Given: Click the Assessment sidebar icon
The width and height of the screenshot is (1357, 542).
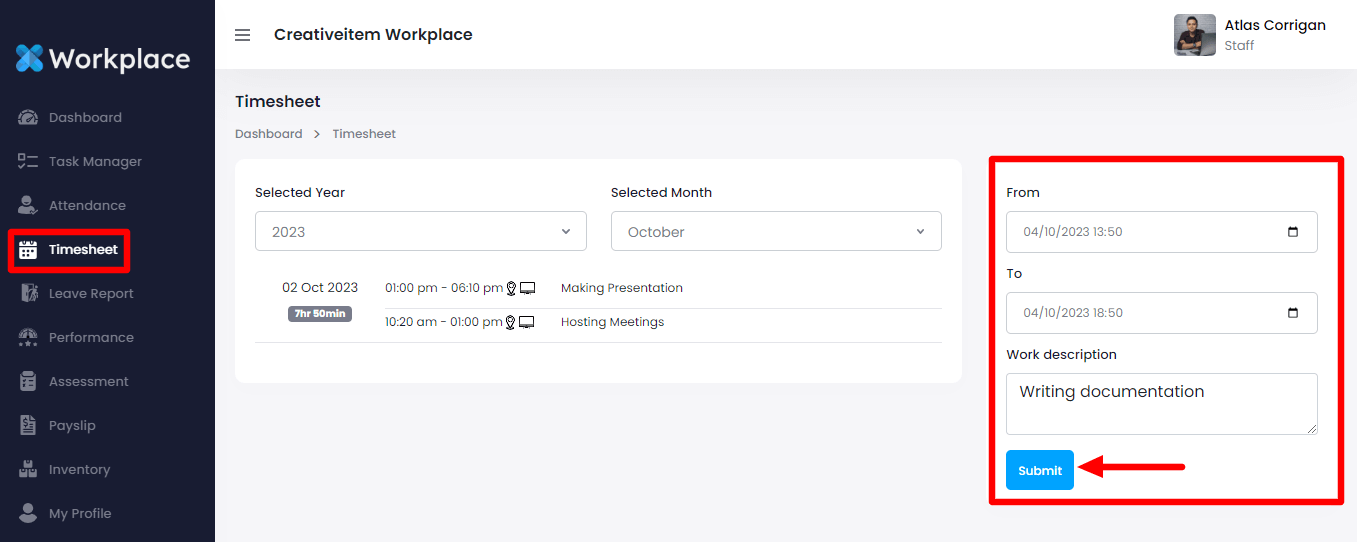Looking at the screenshot, I should coord(28,382).
